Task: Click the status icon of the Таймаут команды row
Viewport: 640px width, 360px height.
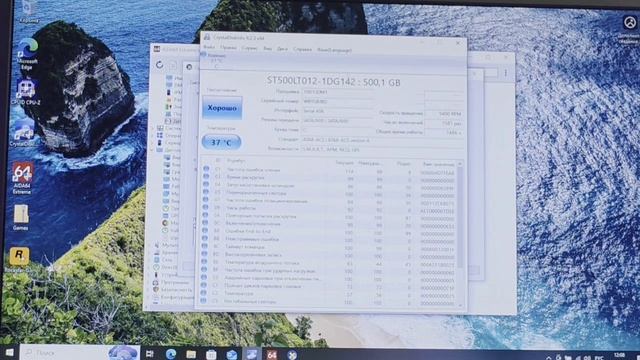Action: coord(204,246)
